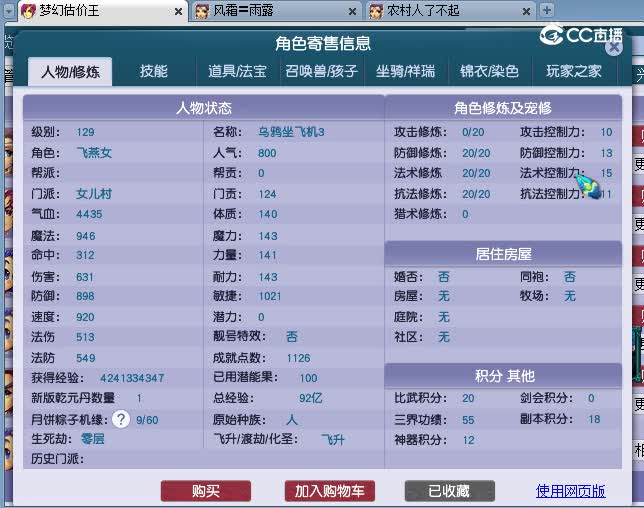Click the 副本积分 value 18

[594, 419]
